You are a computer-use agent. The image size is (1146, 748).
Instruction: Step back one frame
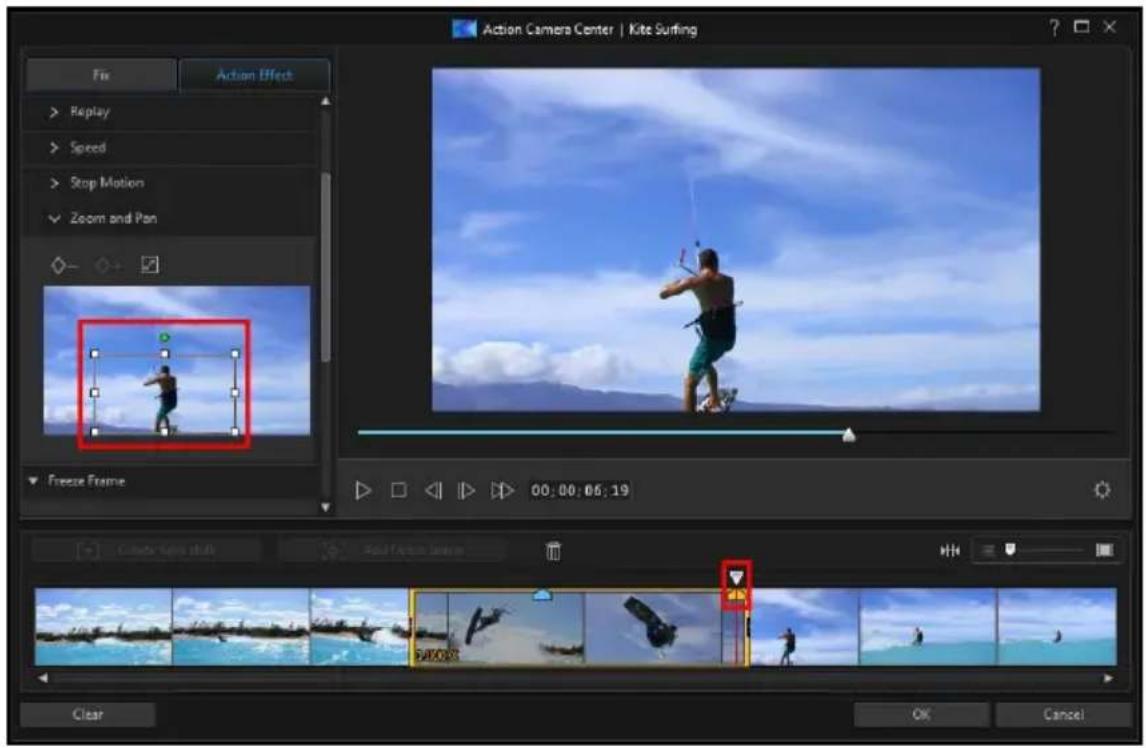click(433, 490)
